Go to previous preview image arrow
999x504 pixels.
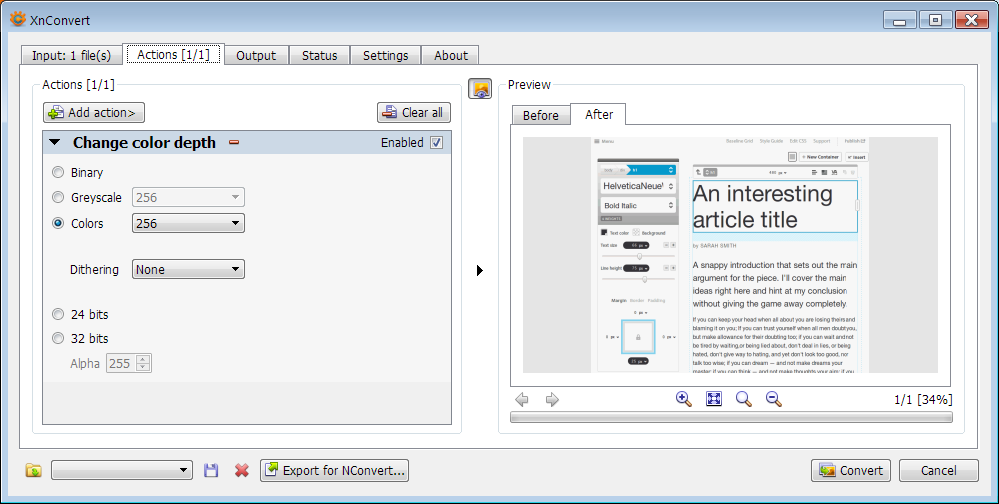click(x=522, y=400)
